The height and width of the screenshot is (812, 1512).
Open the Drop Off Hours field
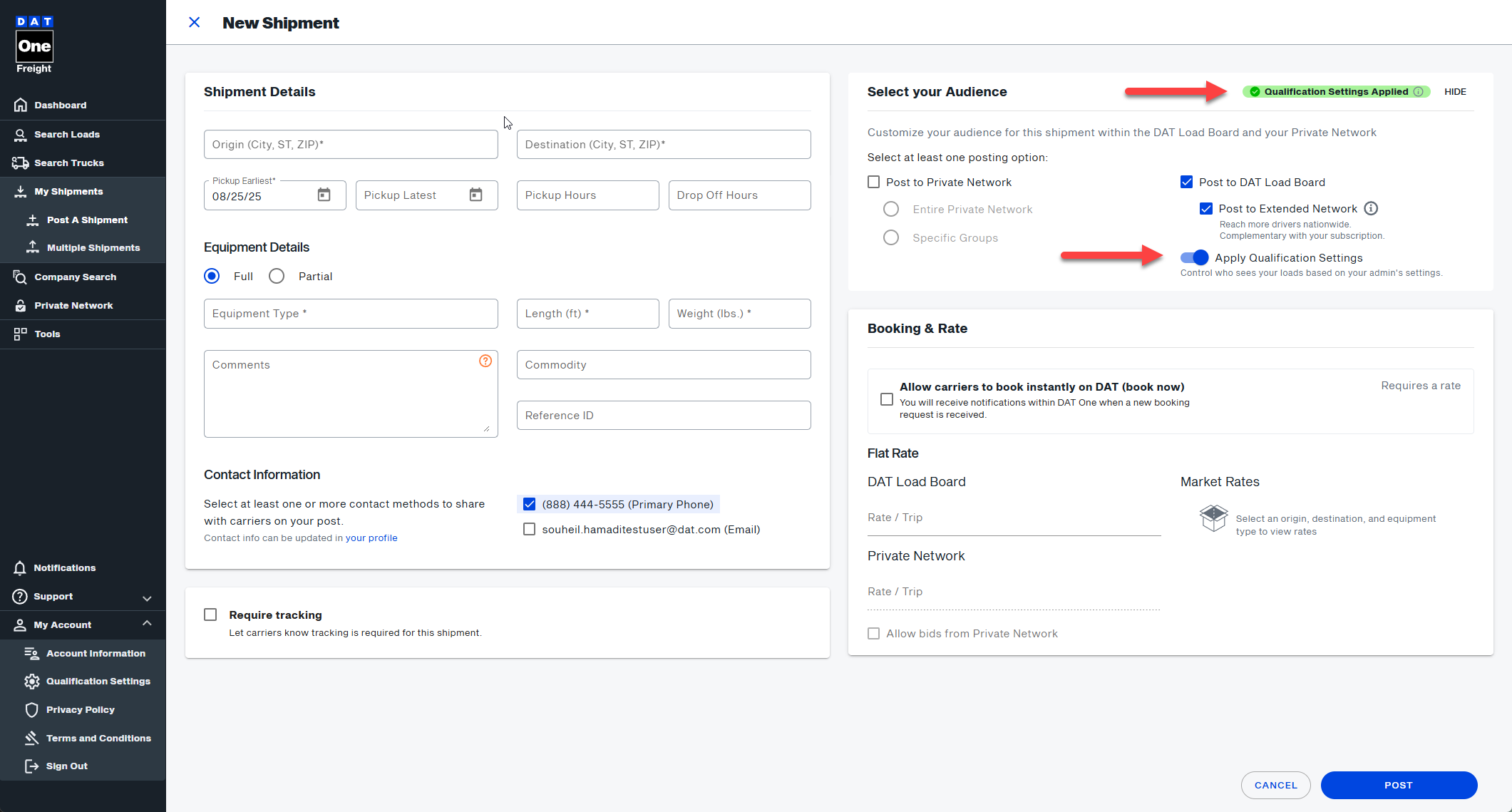740,195
